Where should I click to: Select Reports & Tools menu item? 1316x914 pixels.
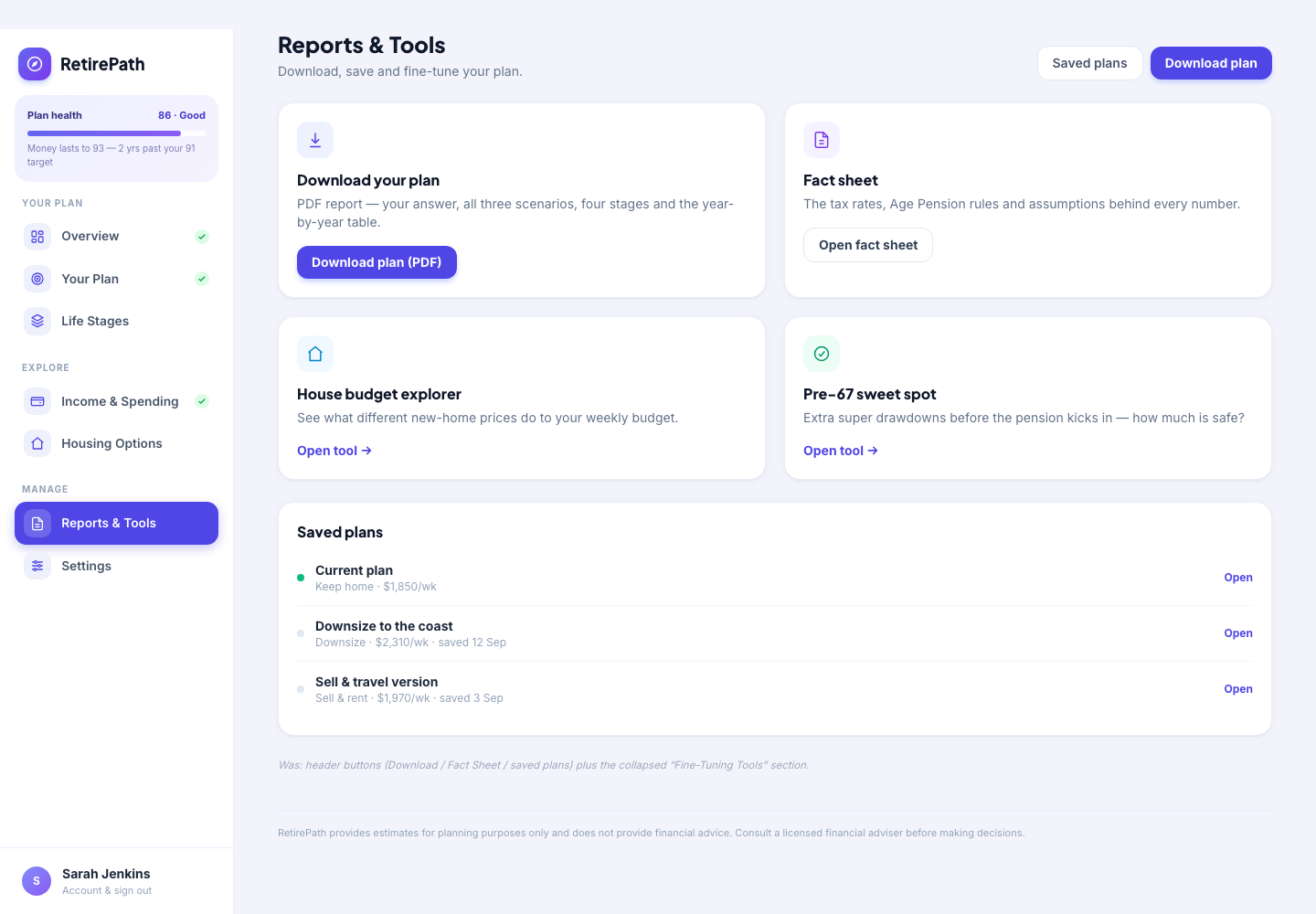pos(116,524)
